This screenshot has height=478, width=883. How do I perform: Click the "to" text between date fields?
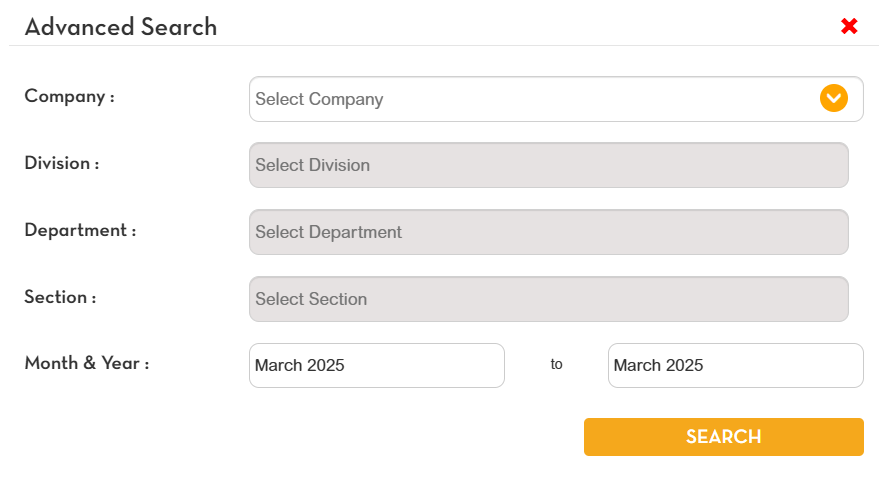click(x=556, y=364)
